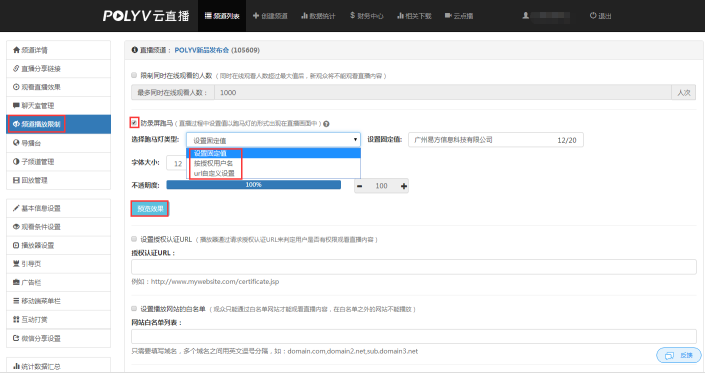Enable 限制同时在线观看的人数 checkbox

point(134,75)
